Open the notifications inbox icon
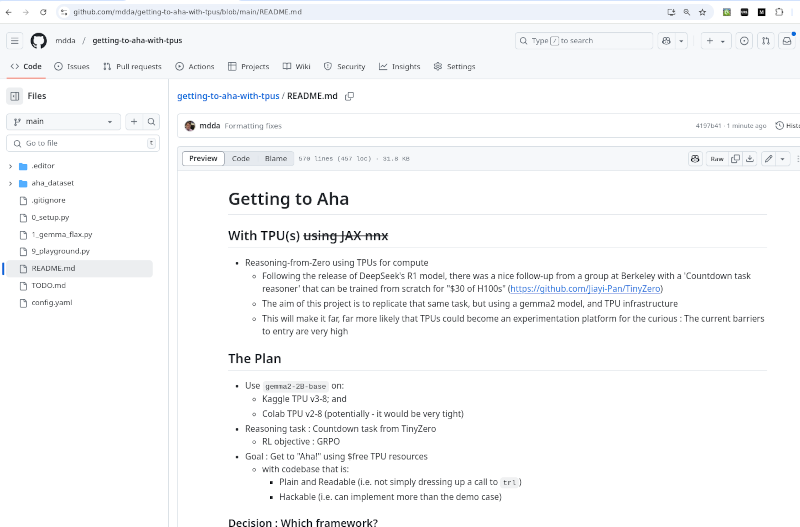Screen dimensions: 800x527 [x=787, y=41]
